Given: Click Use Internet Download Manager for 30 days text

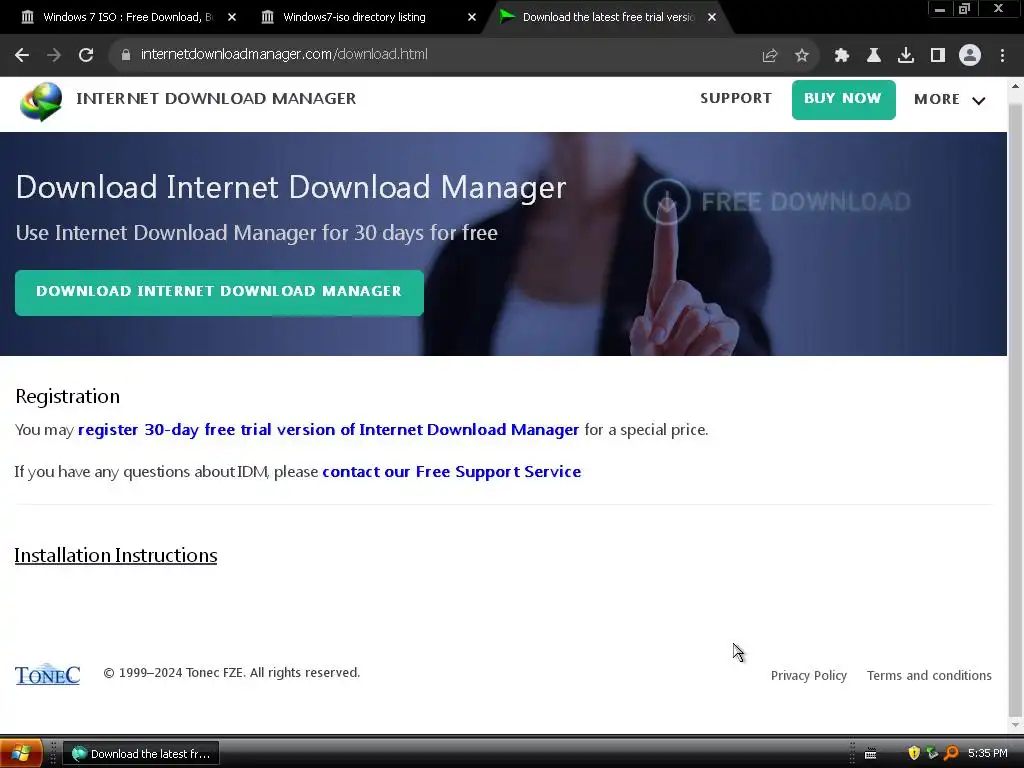Looking at the screenshot, I should point(257,232).
